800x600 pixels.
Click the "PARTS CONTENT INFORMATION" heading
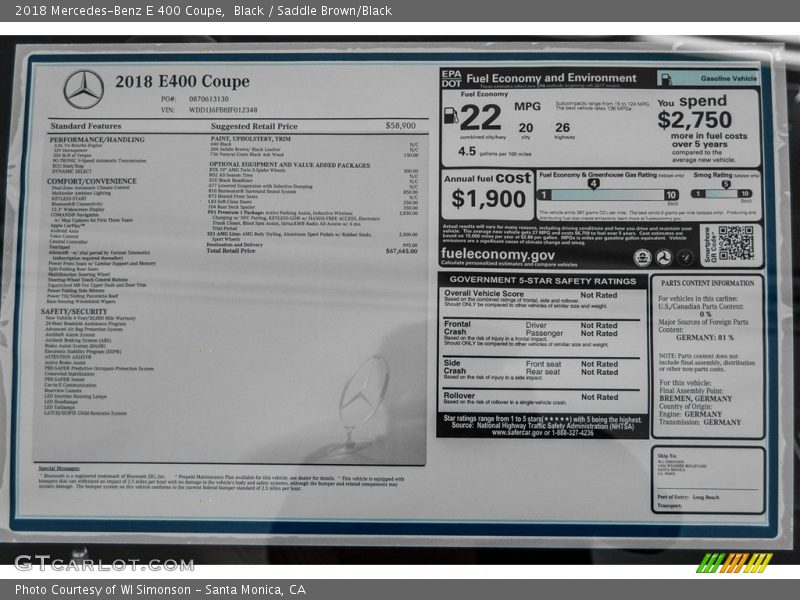(x=708, y=283)
